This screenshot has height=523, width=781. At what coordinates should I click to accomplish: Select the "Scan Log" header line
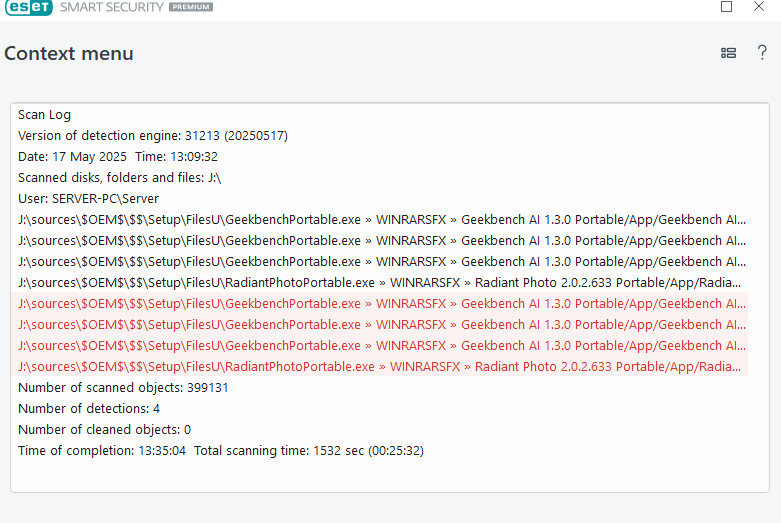pos(44,115)
